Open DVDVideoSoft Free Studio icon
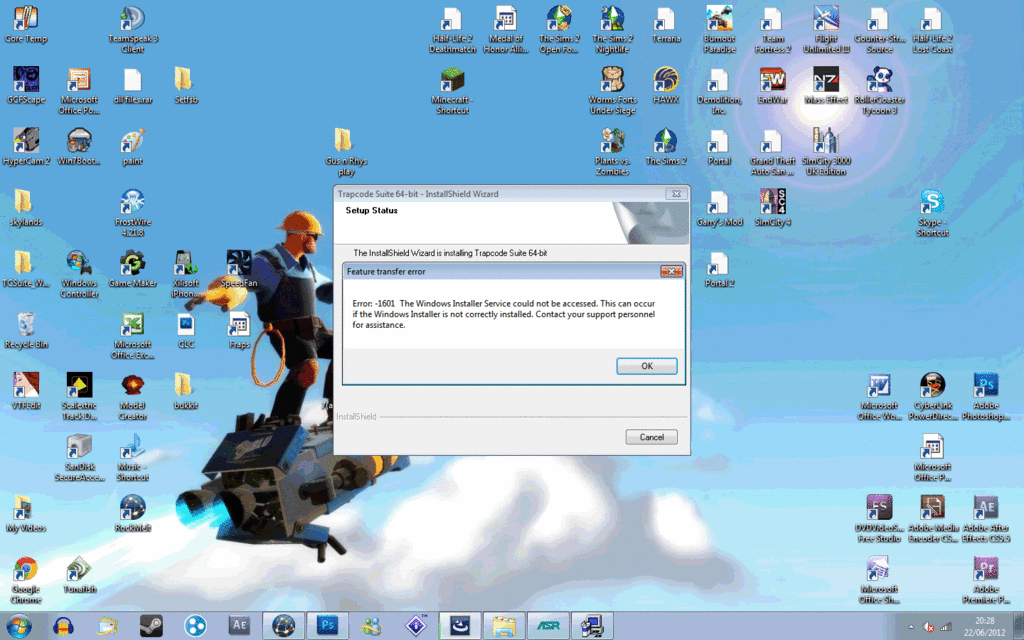Screen dimensions: 1024x640 tap(879, 518)
